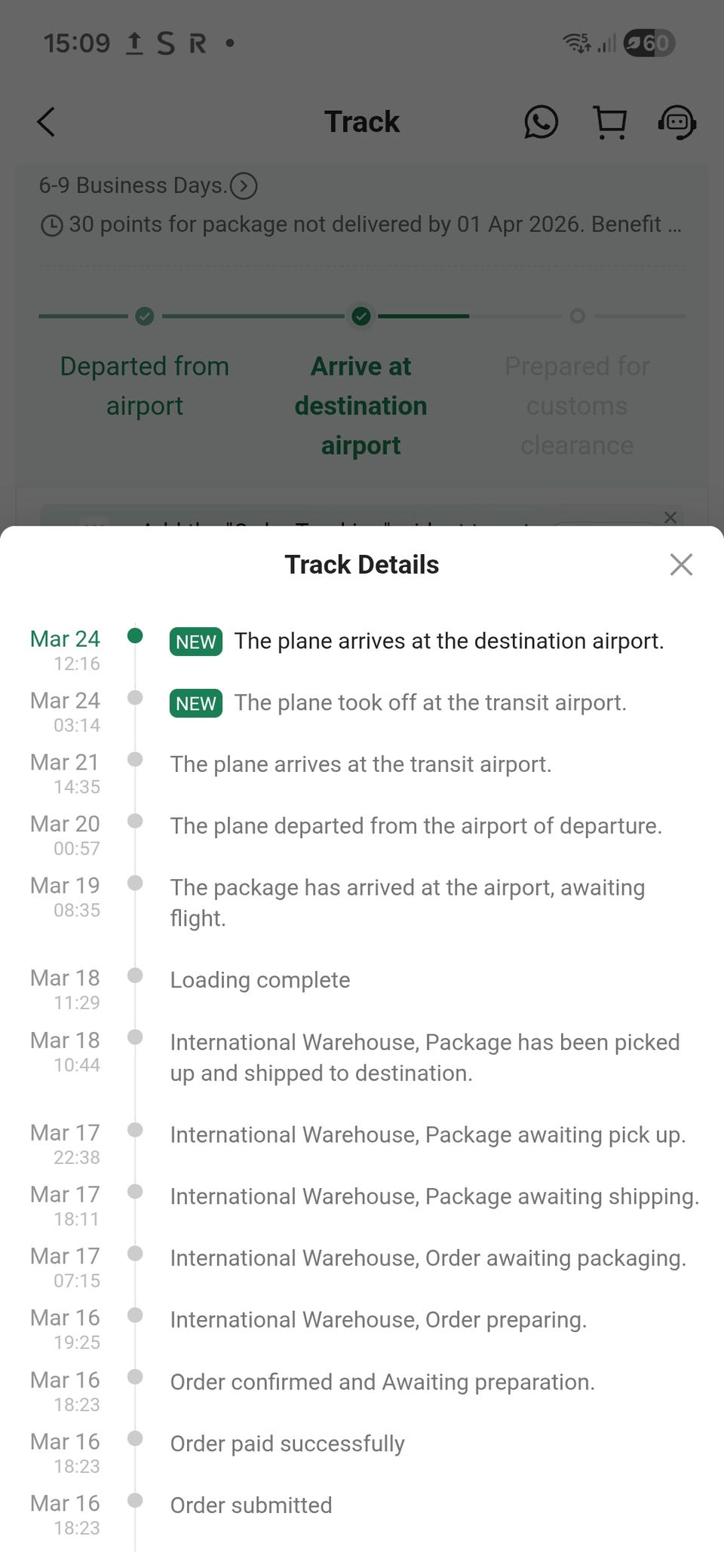The width and height of the screenshot is (724, 1568).
Task: Tap the green Mar 24 12:16 timeline dot
Action: click(x=135, y=635)
